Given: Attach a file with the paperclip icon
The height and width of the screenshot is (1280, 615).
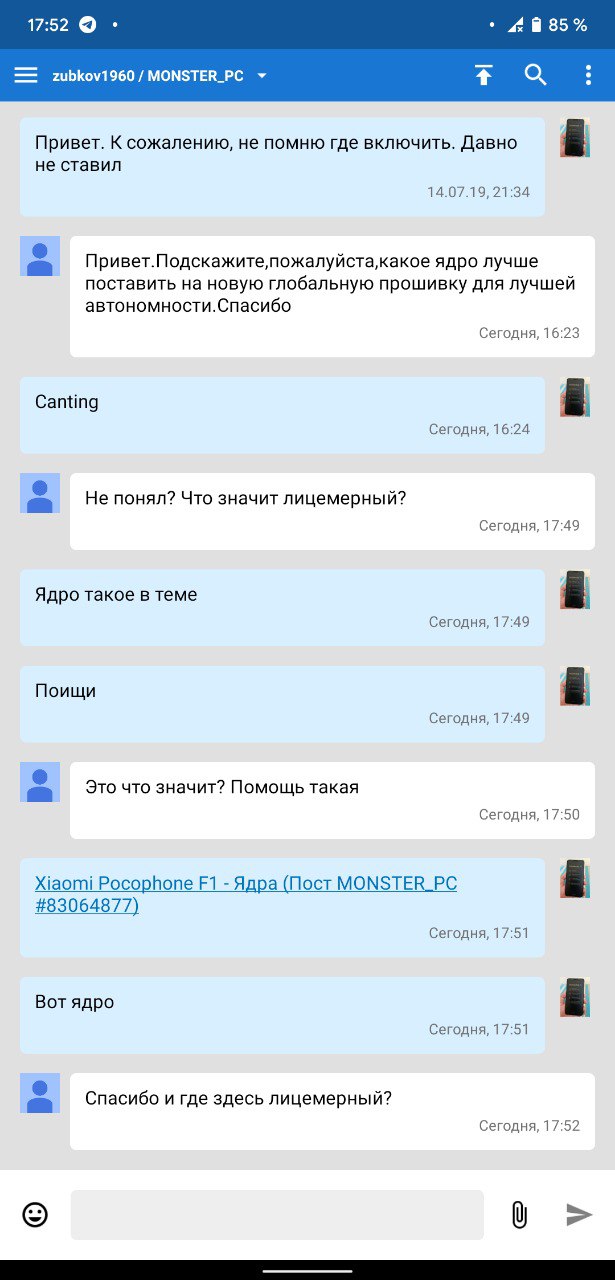Looking at the screenshot, I should (x=519, y=1215).
